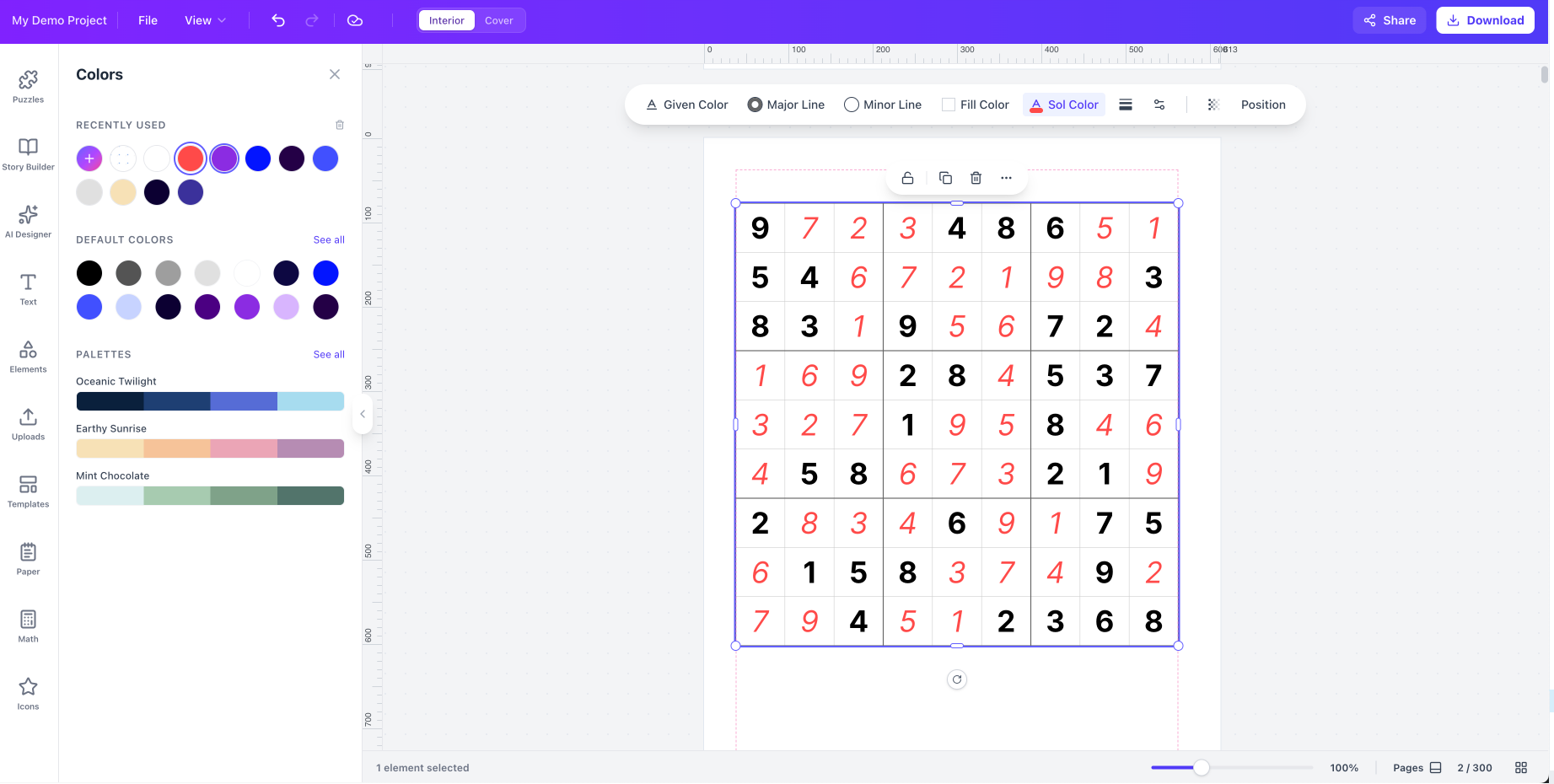Select the Story Builder tool
1554x784 pixels.
coord(28,154)
